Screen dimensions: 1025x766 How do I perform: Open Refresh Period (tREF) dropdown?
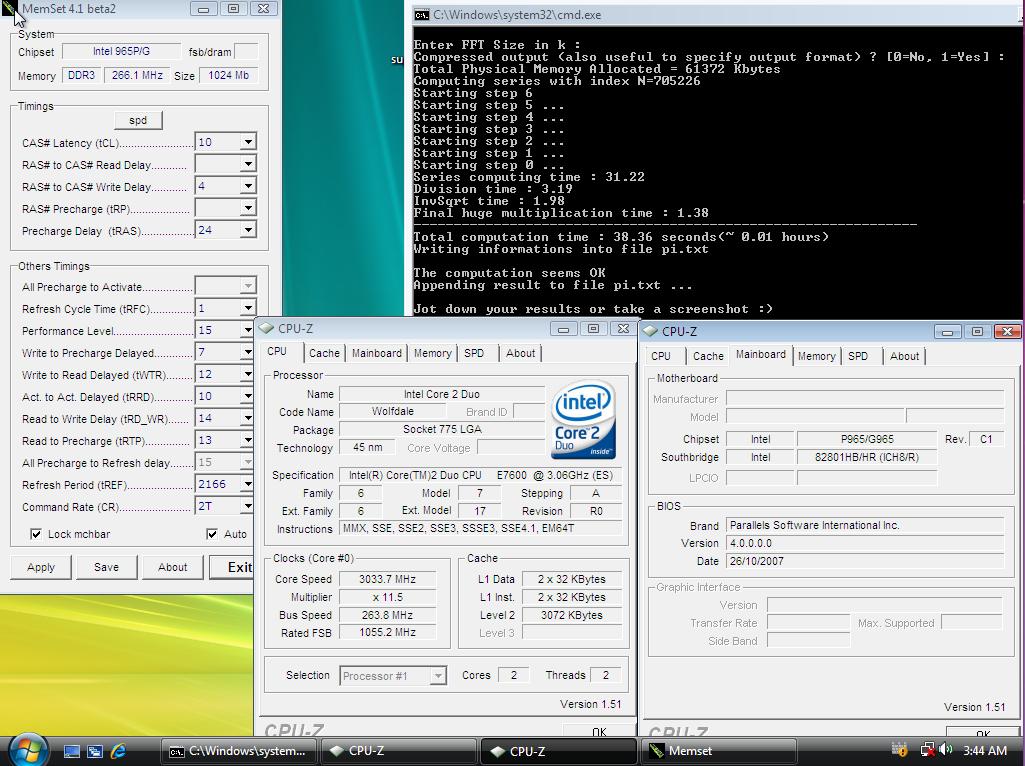click(248, 484)
